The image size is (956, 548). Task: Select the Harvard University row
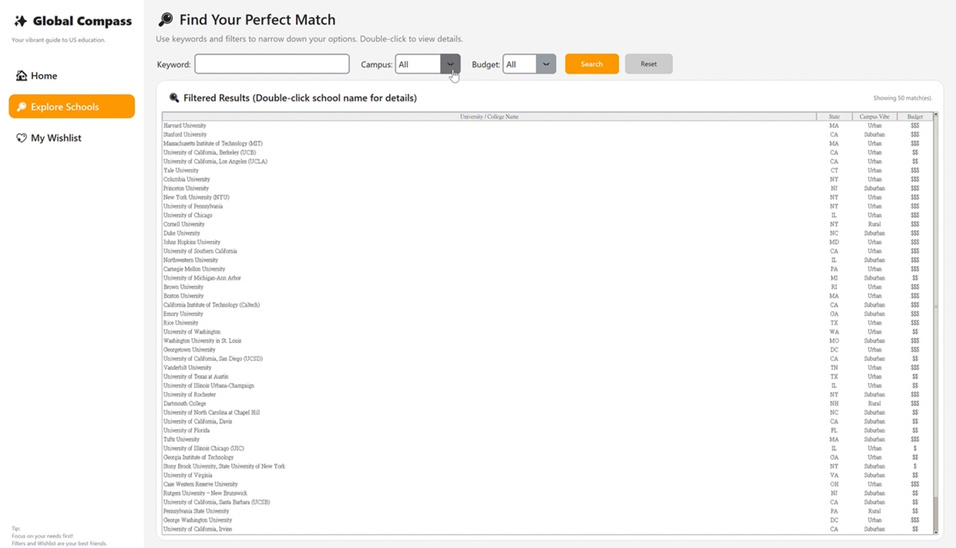coord(547,126)
